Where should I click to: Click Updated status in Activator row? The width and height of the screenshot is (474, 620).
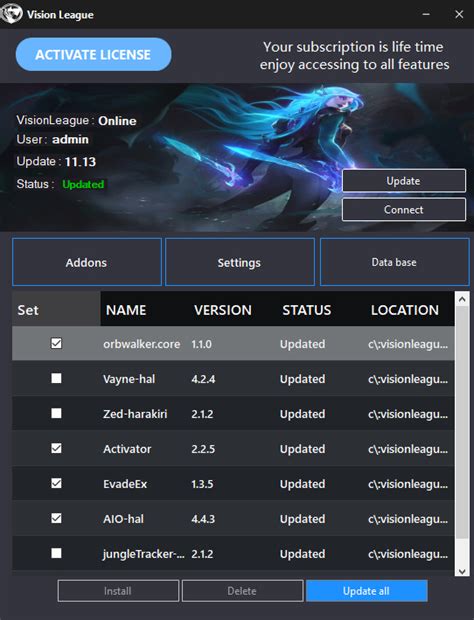coord(302,449)
